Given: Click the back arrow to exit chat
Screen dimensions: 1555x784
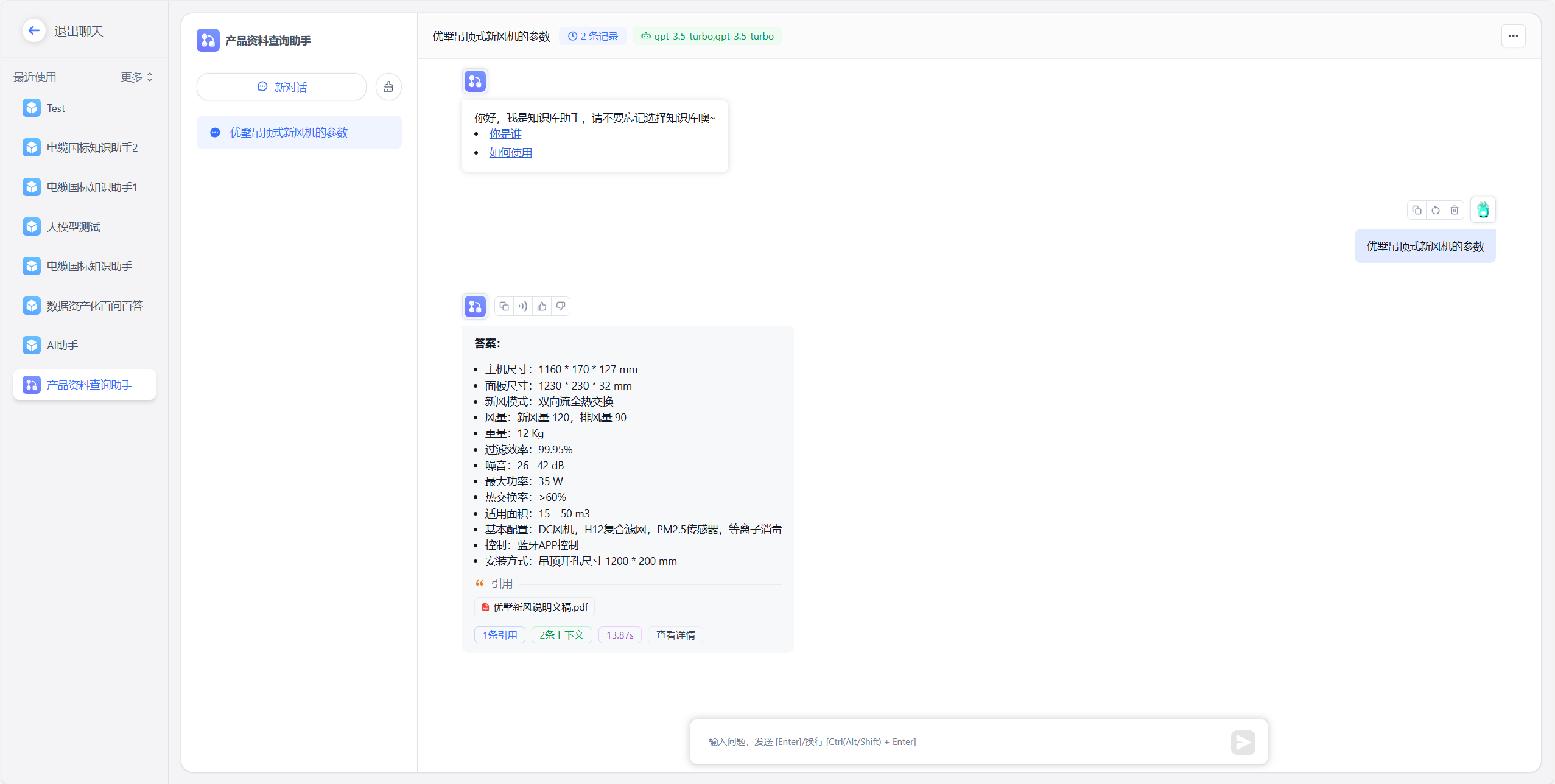Looking at the screenshot, I should tap(34, 30).
